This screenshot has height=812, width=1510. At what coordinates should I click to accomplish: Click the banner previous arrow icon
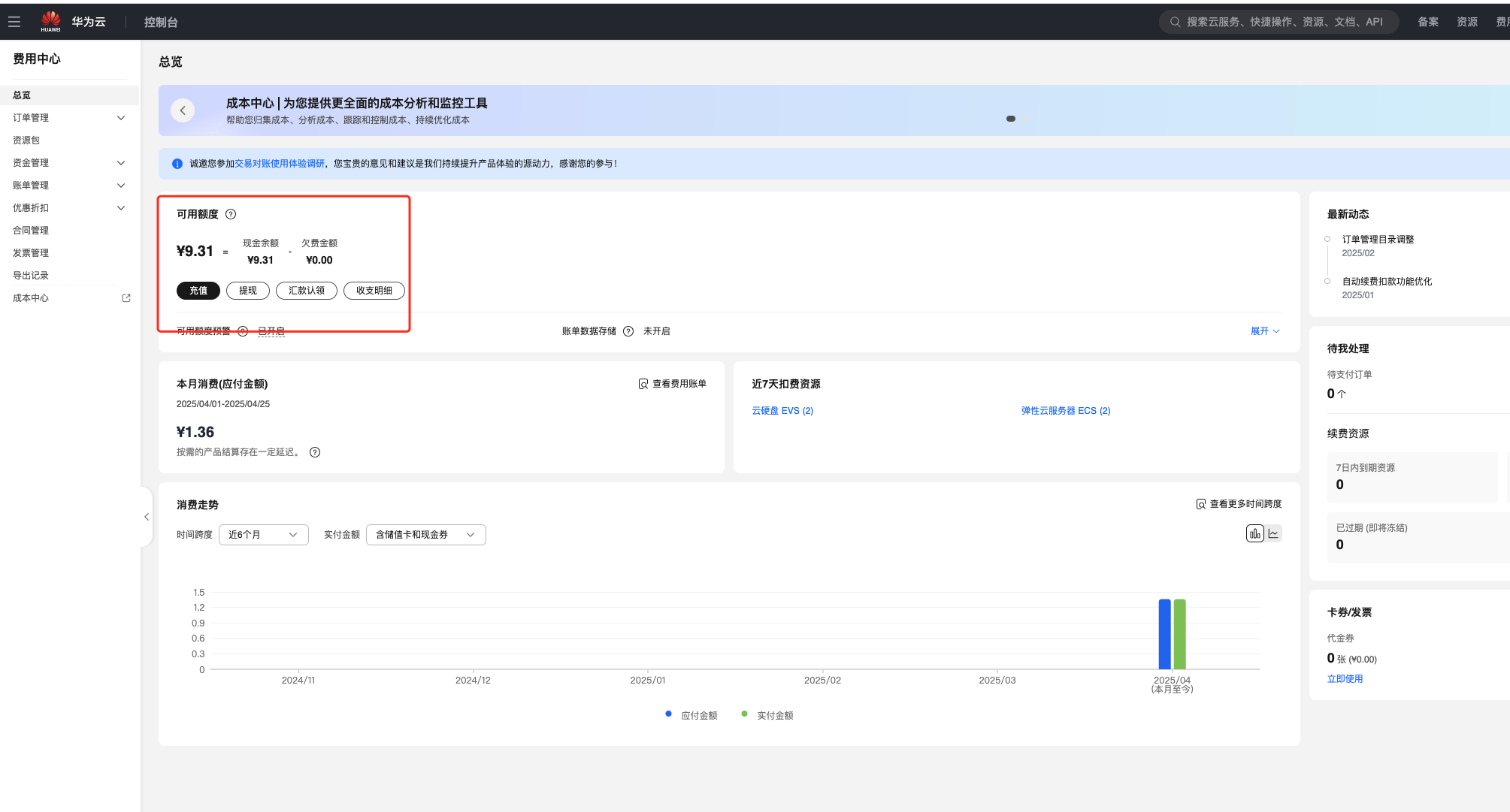(x=183, y=110)
